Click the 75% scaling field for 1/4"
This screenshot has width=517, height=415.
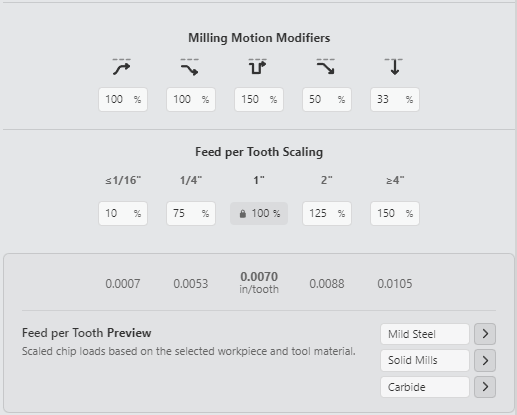click(191, 213)
